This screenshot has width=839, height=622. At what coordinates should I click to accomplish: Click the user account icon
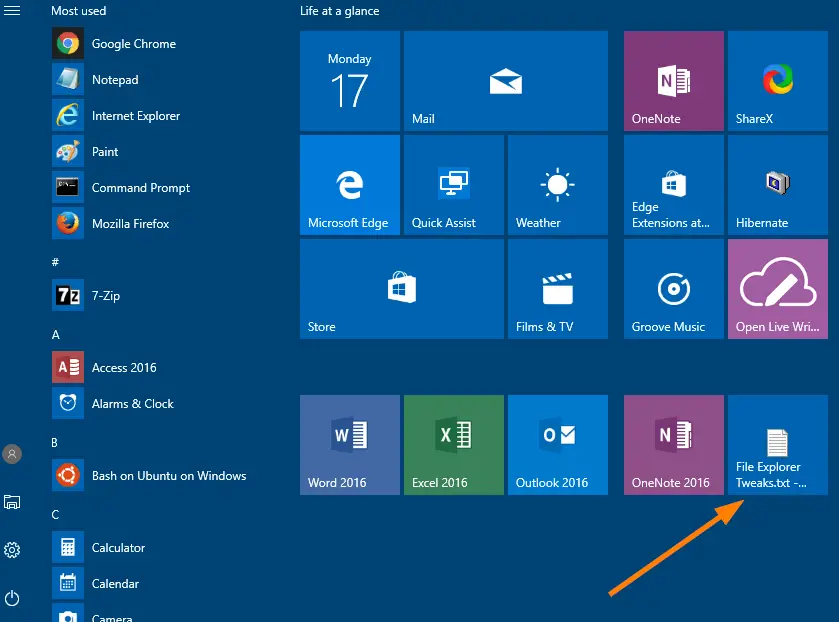[12, 454]
